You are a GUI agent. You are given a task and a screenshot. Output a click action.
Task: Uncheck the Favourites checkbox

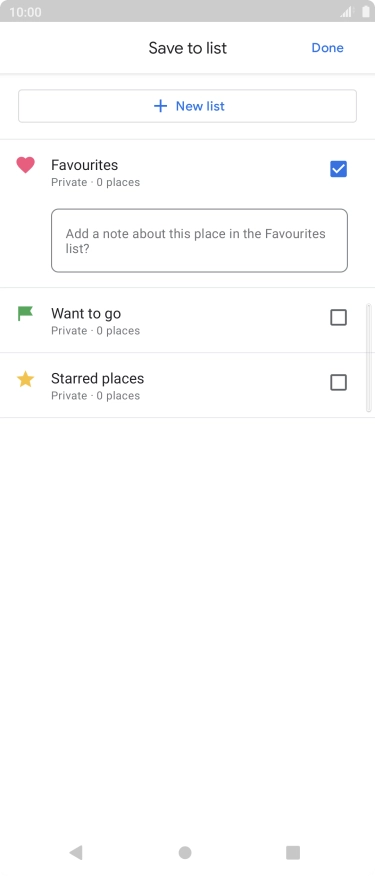pos(339,169)
